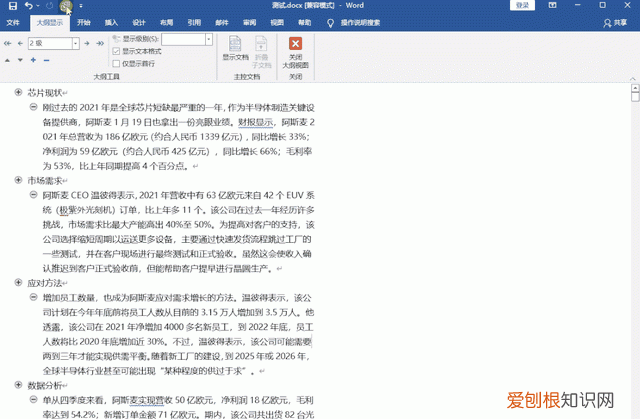This screenshot has height=419, width=640.
Task: Click the underlined words 财报显示
Action: [256, 122]
